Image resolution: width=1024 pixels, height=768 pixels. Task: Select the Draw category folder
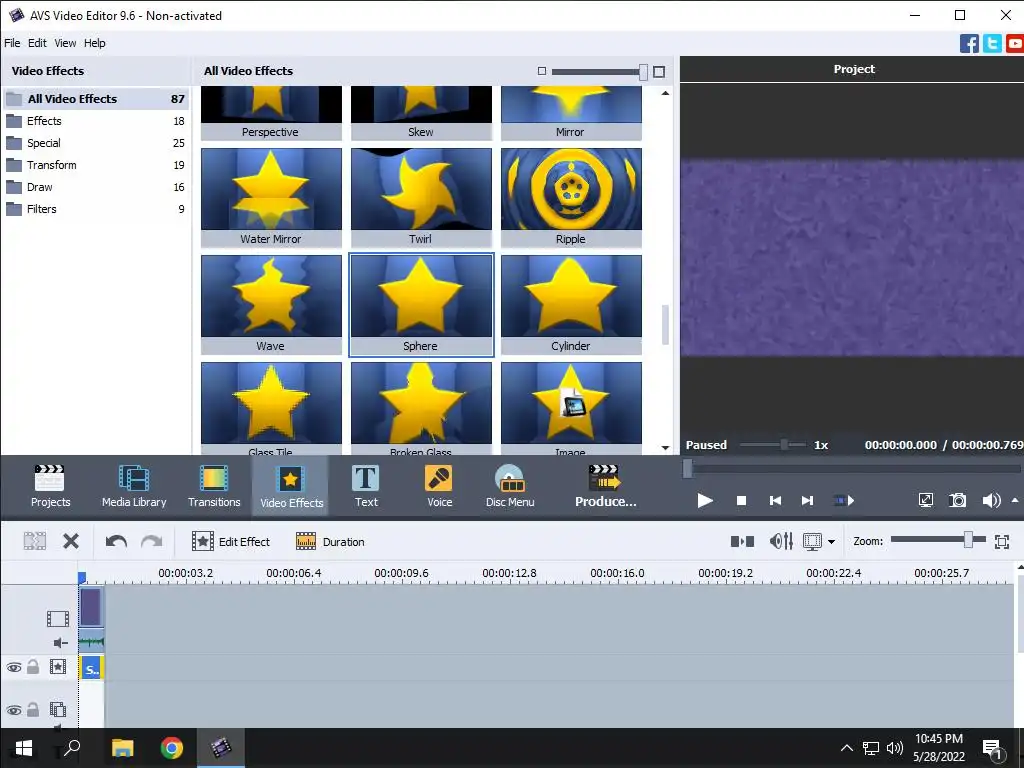(95, 187)
